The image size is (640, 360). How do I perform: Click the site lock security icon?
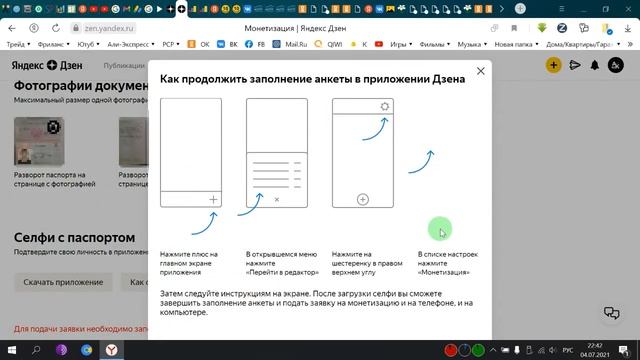(76, 28)
